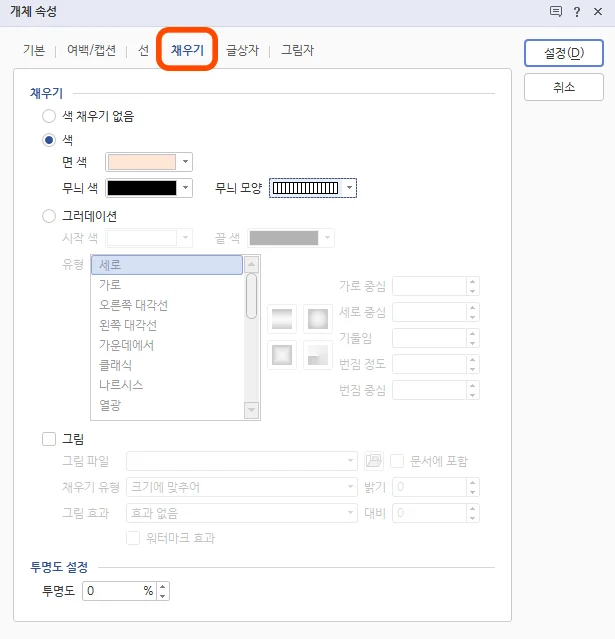Screen dimensions: 615x639
Task: Open the 시작 색 dropdown arrow
Action: pos(185,238)
